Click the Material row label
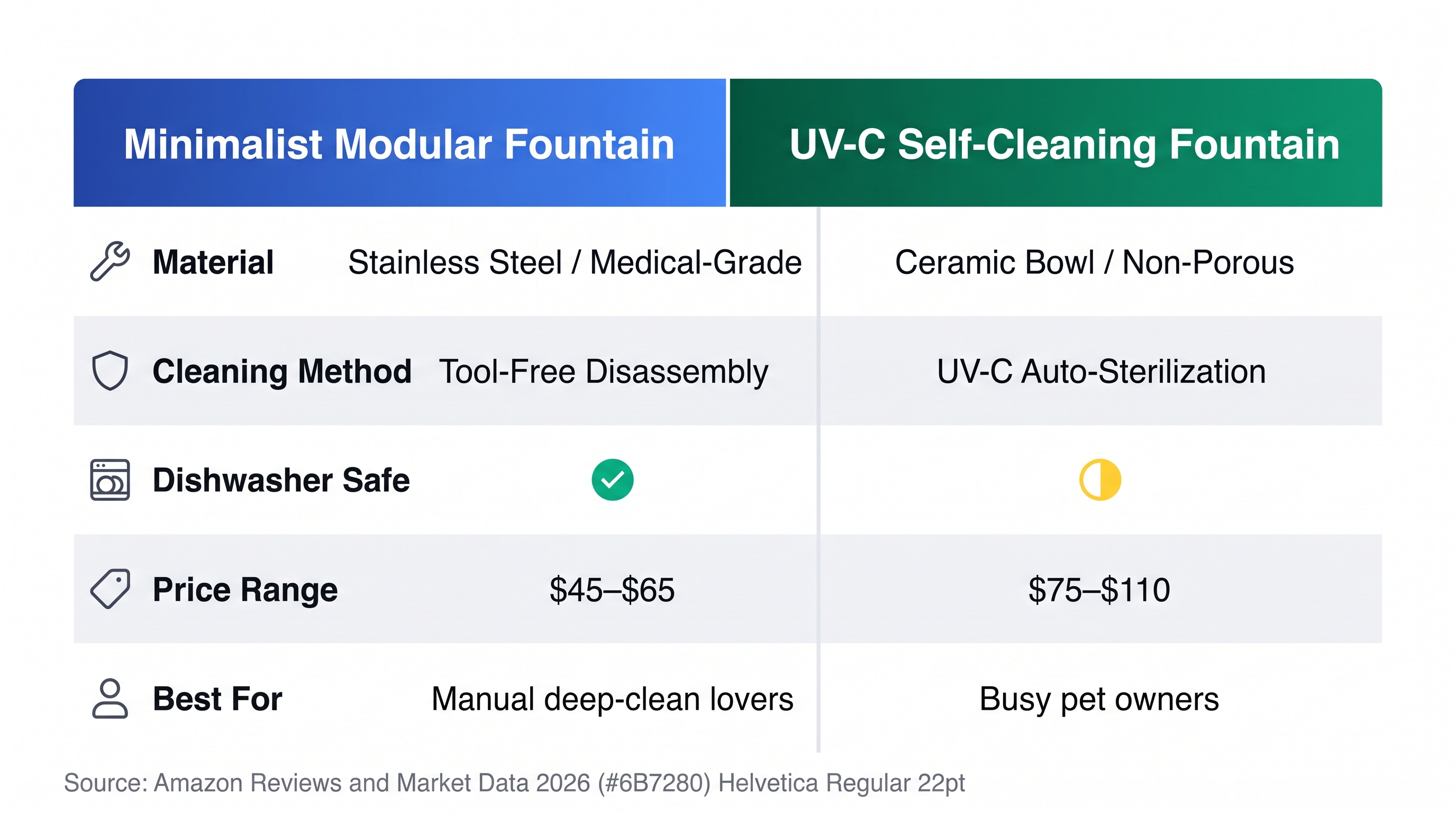1456x813 pixels. [213, 263]
